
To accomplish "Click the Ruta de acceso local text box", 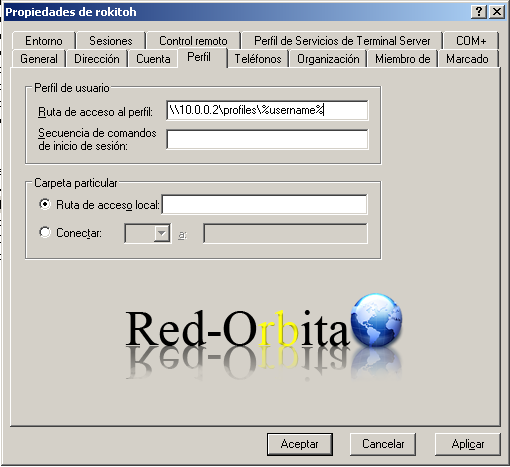I will click(264, 204).
